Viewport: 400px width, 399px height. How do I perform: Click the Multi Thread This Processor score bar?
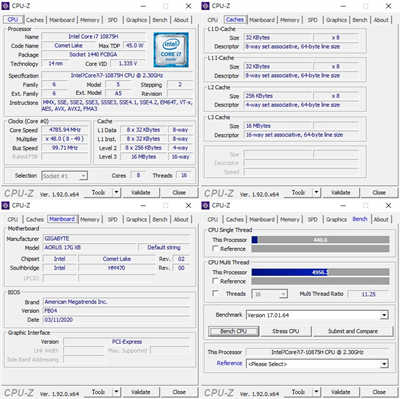click(x=320, y=272)
